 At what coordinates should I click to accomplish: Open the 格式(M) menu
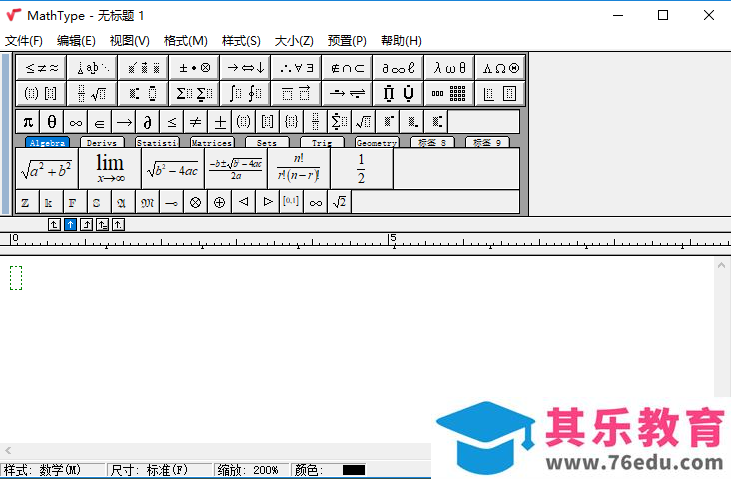point(186,41)
